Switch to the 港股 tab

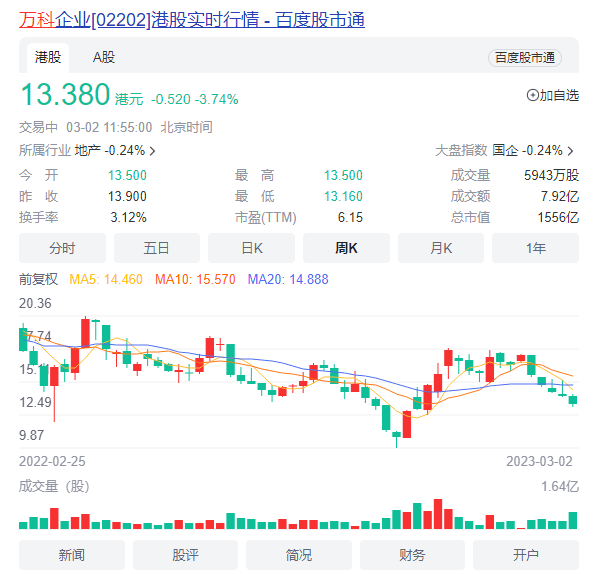tap(48, 58)
